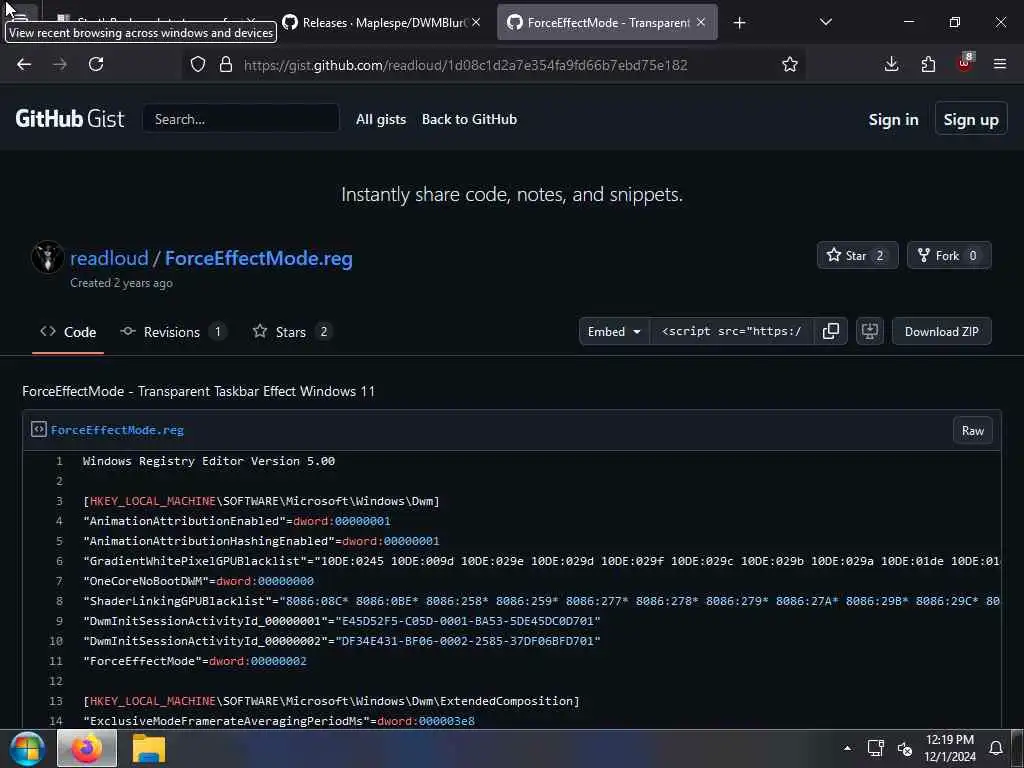1024x768 pixels.
Task: Bookmark this page with the star icon
Action: tap(790, 64)
